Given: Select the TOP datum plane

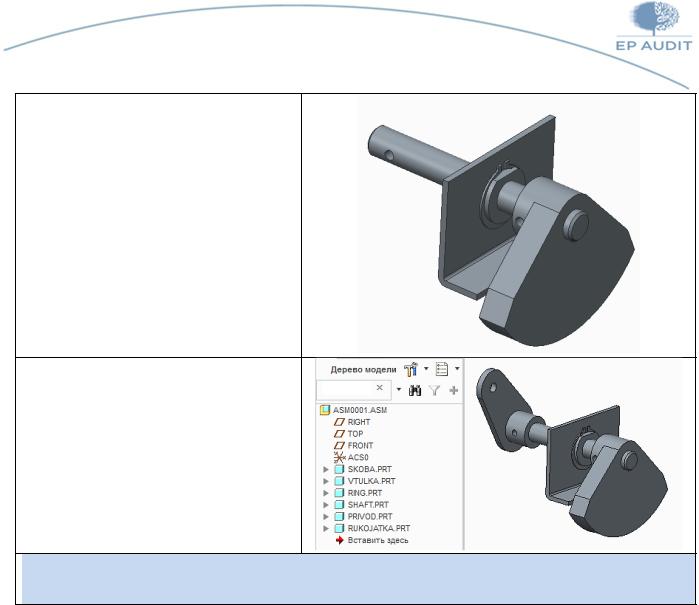Looking at the screenshot, I should click(349, 434).
